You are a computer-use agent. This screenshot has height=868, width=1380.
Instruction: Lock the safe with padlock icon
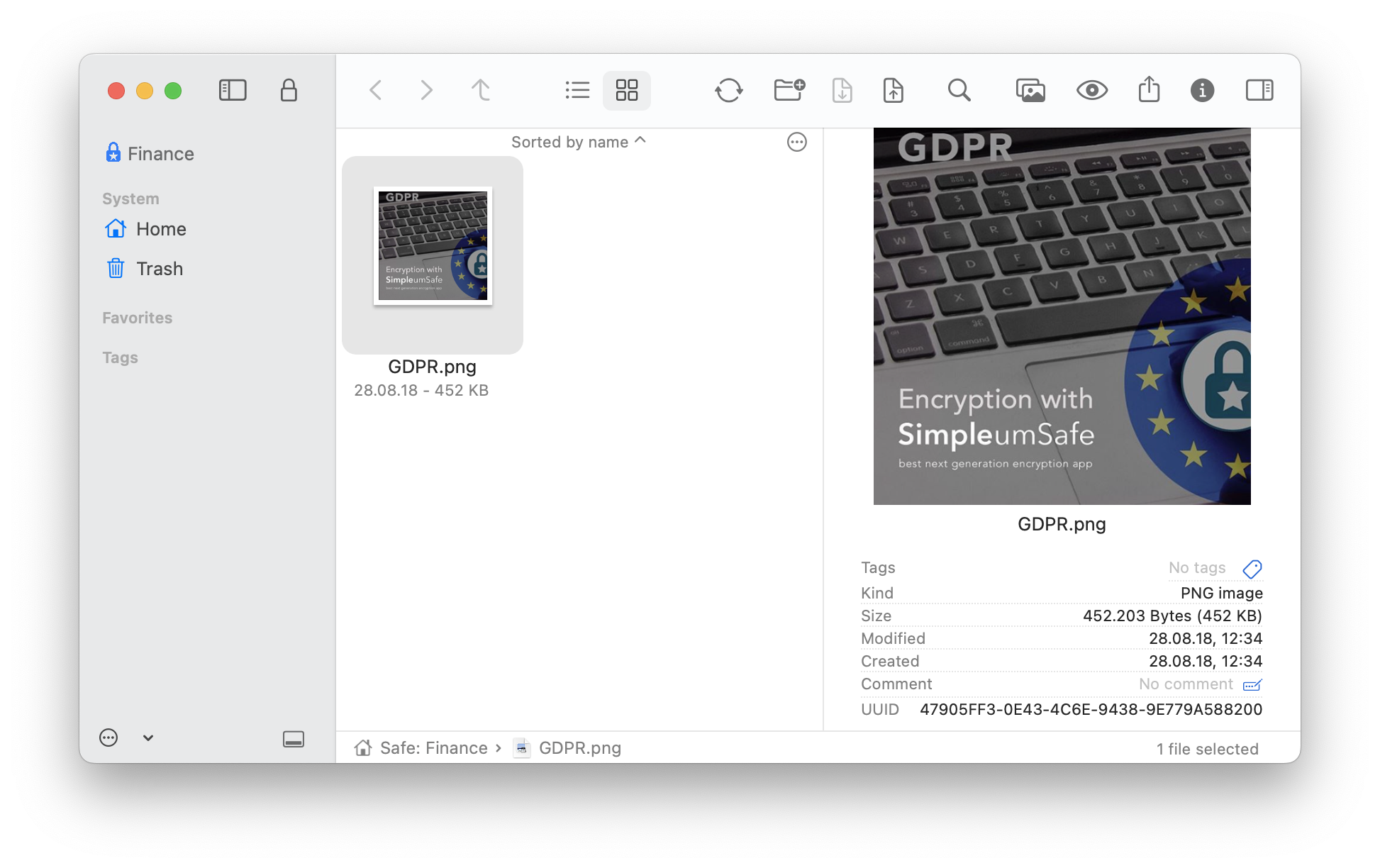(289, 90)
